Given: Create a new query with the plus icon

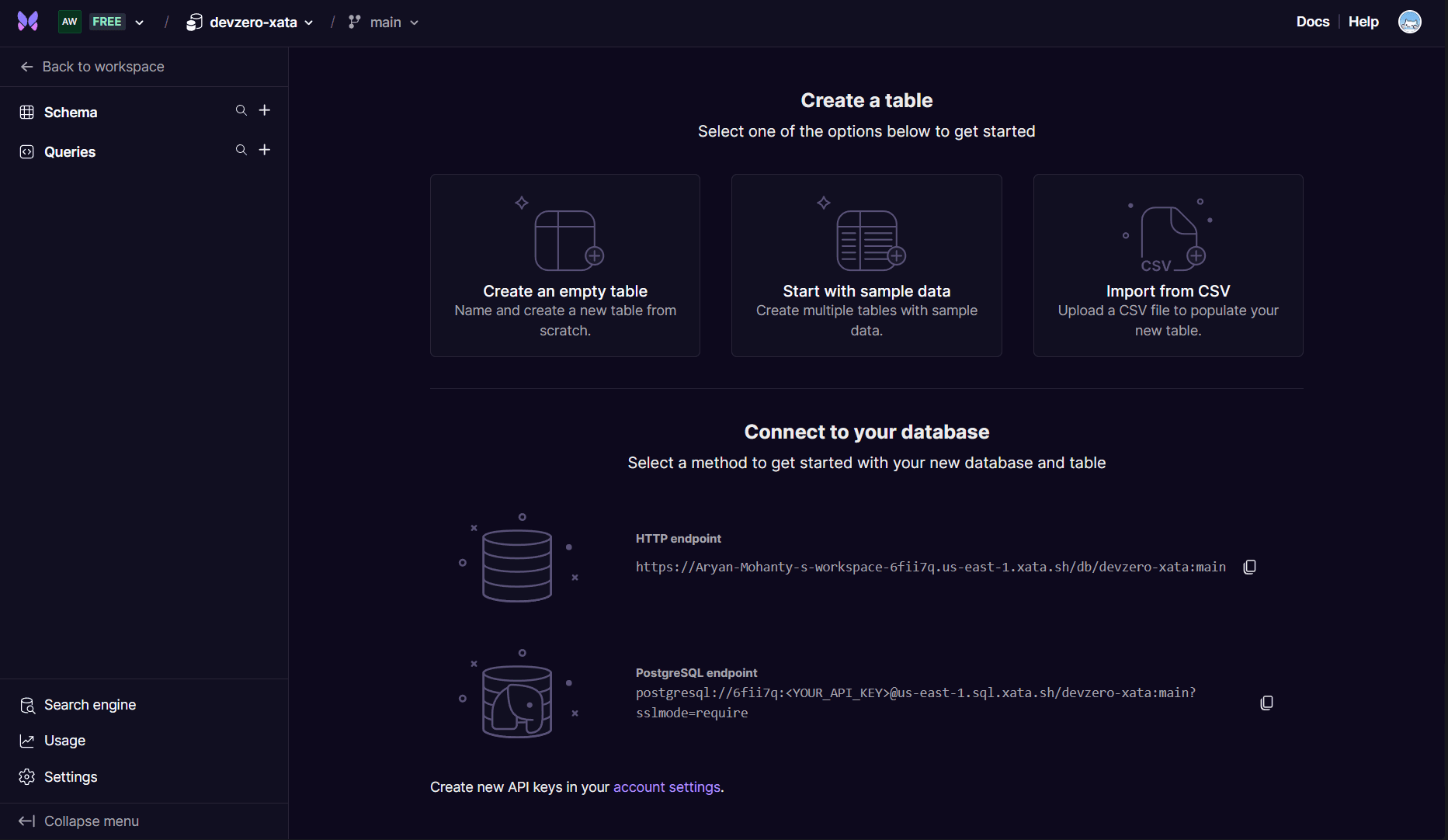Looking at the screenshot, I should click(x=264, y=150).
